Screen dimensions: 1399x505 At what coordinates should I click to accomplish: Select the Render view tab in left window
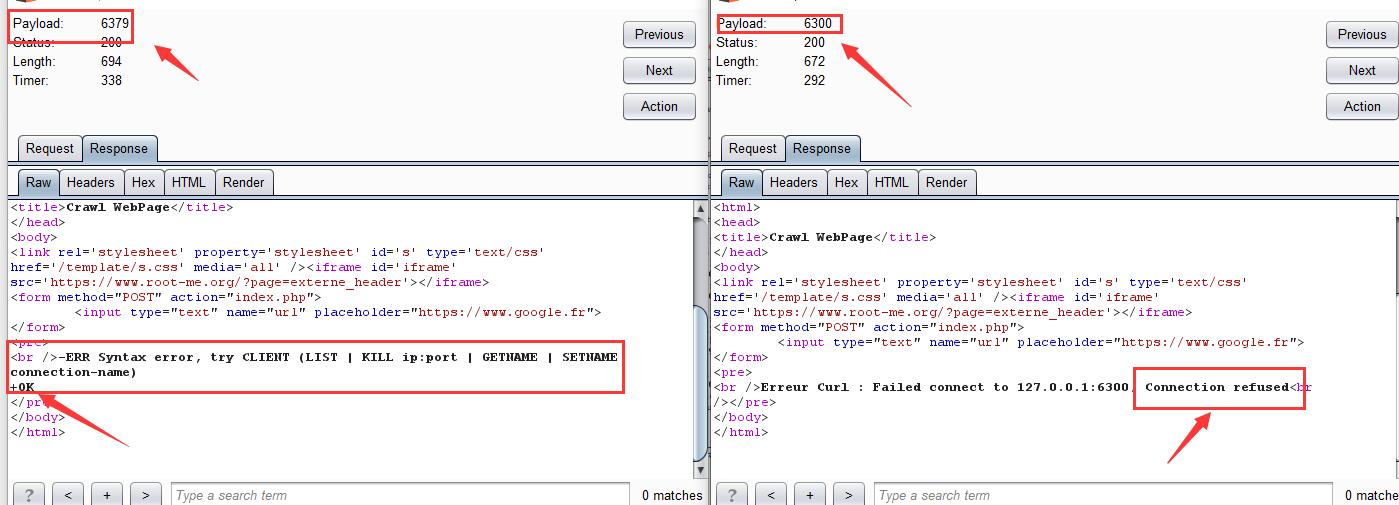coord(244,182)
